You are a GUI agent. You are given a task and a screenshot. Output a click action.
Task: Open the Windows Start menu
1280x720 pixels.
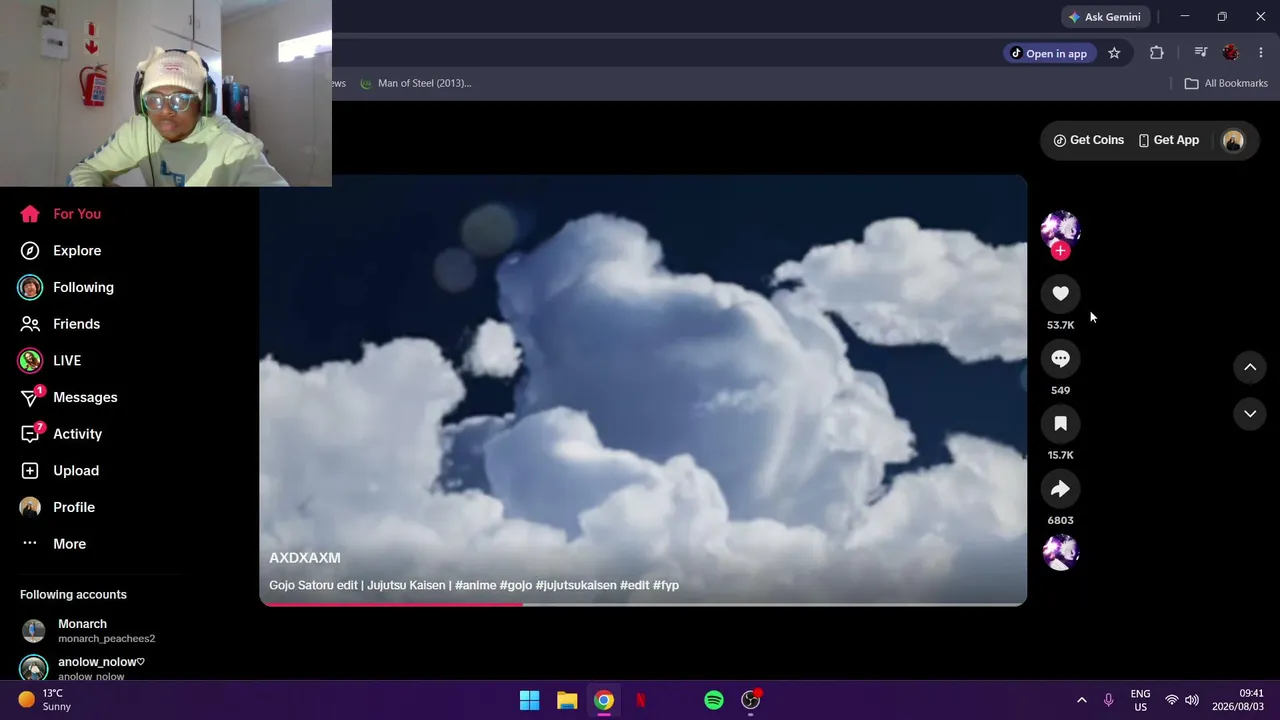tap(530, 701)
